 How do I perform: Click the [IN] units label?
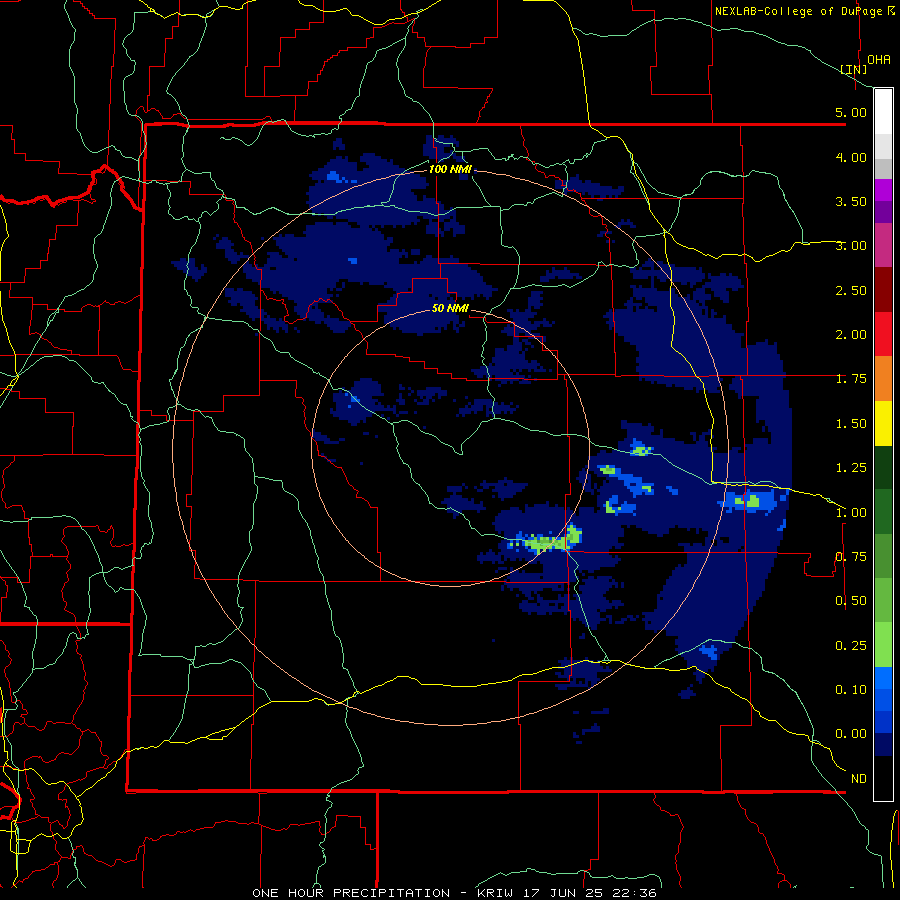(854, 69)
